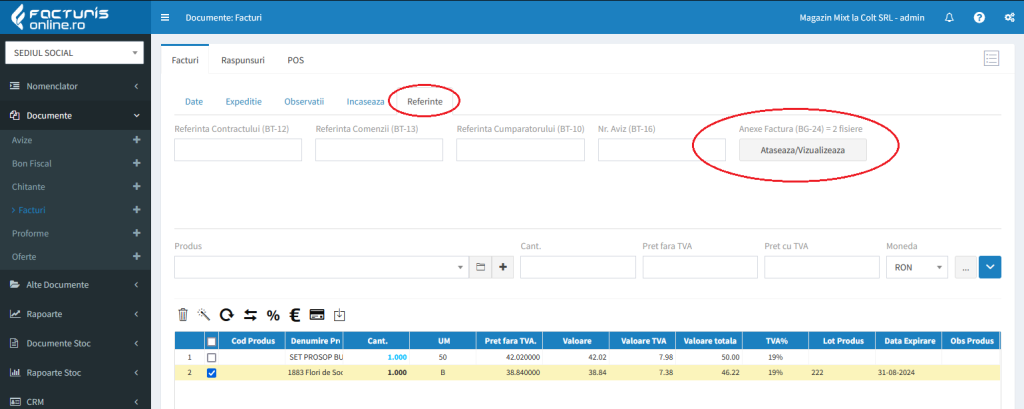Screen dimensions: 1024x409
Task: Open the Date sub-tab
Action: tap(194, 102)
